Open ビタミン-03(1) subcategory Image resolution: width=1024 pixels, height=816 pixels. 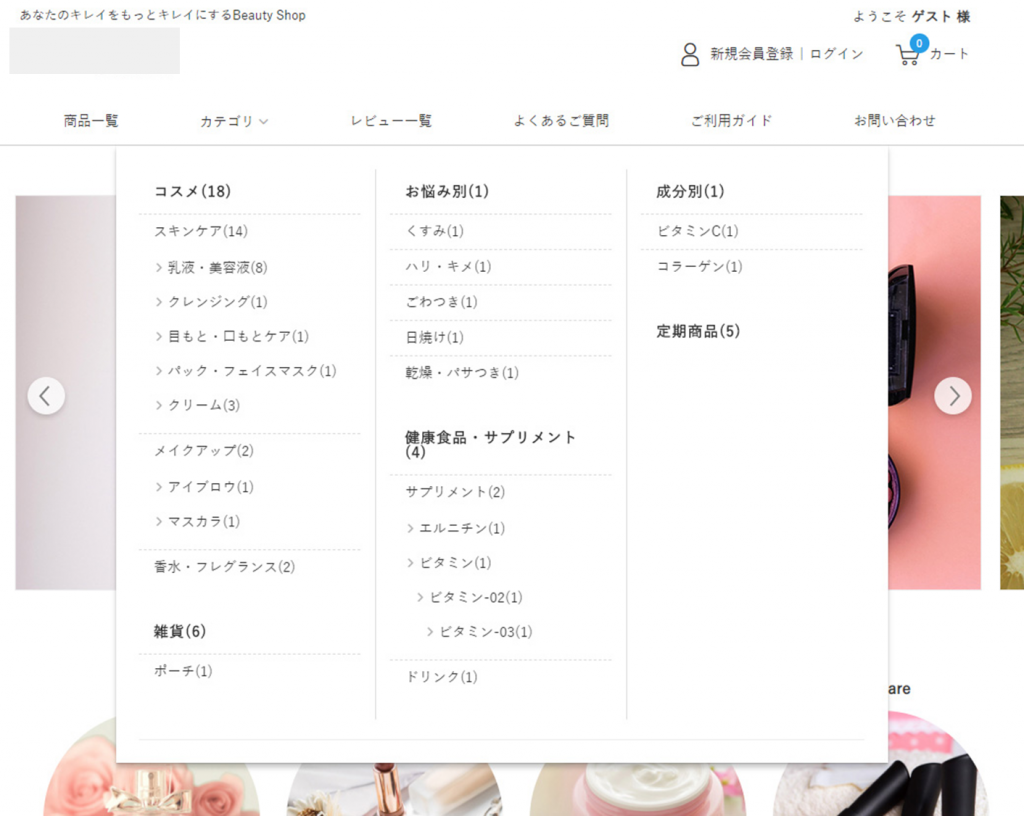coord(486,633)
